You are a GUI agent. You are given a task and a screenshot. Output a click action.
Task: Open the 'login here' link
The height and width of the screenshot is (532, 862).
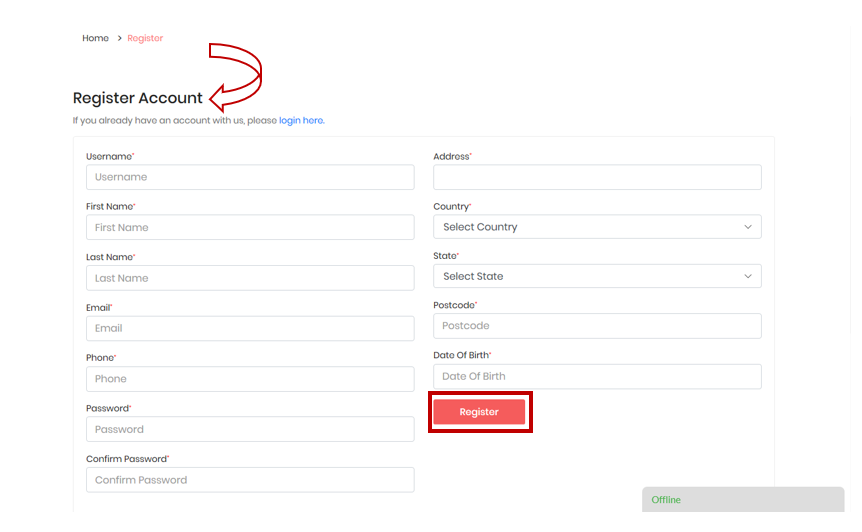click(x=301, y=120)
